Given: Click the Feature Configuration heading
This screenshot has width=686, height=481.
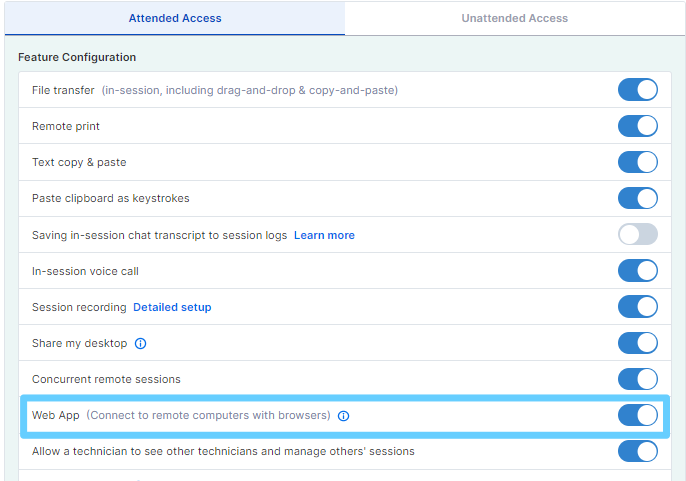Looking at the screenshot, I should coord(77,57).
